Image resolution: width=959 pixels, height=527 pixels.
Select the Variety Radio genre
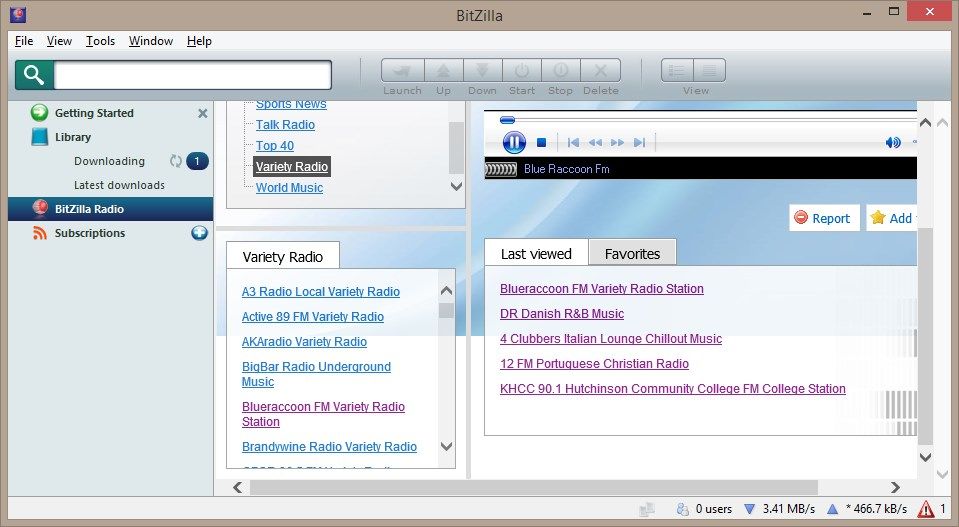pyautogui.click(x=292, y=166)
